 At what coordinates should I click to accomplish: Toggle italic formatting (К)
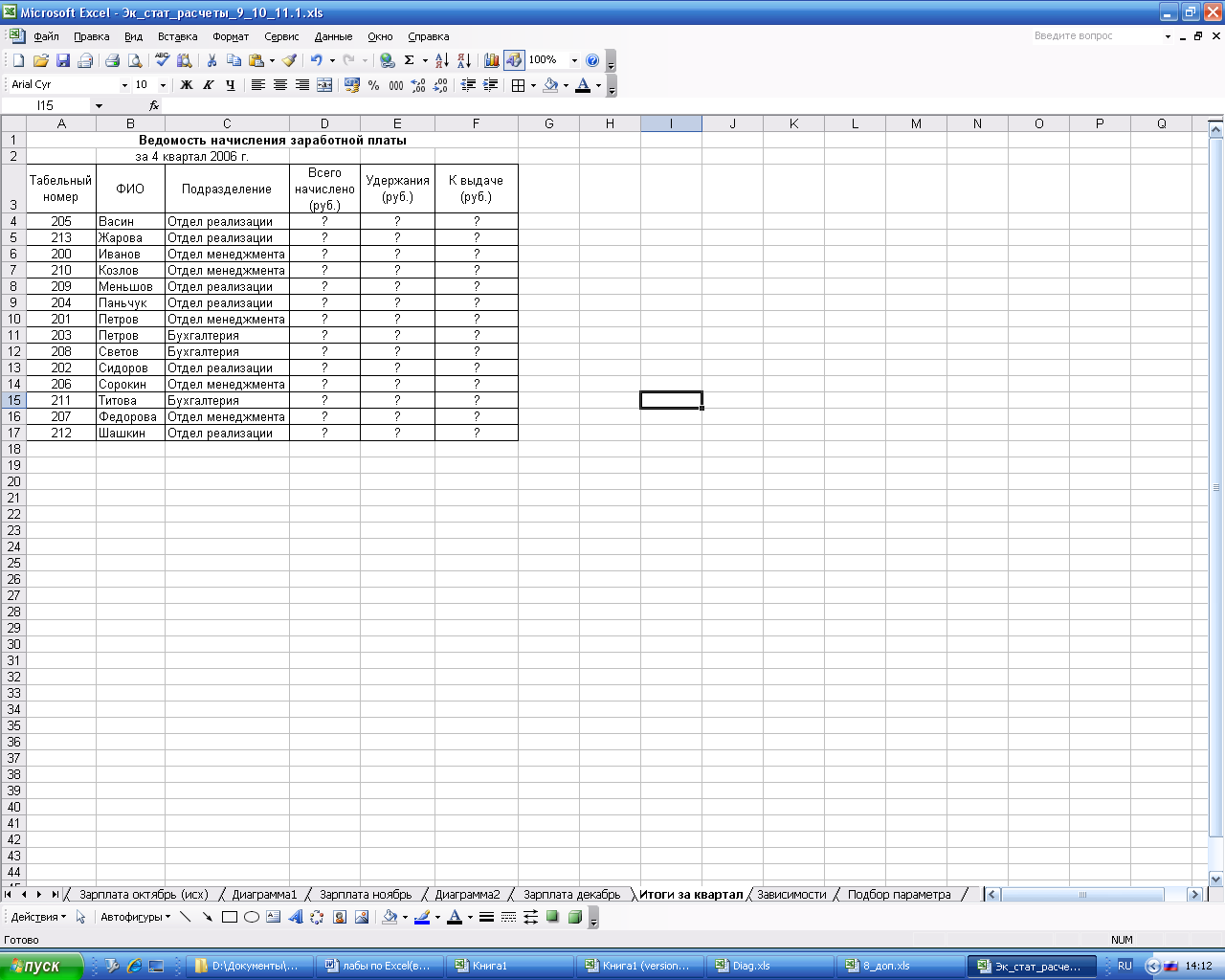(209, 85)
